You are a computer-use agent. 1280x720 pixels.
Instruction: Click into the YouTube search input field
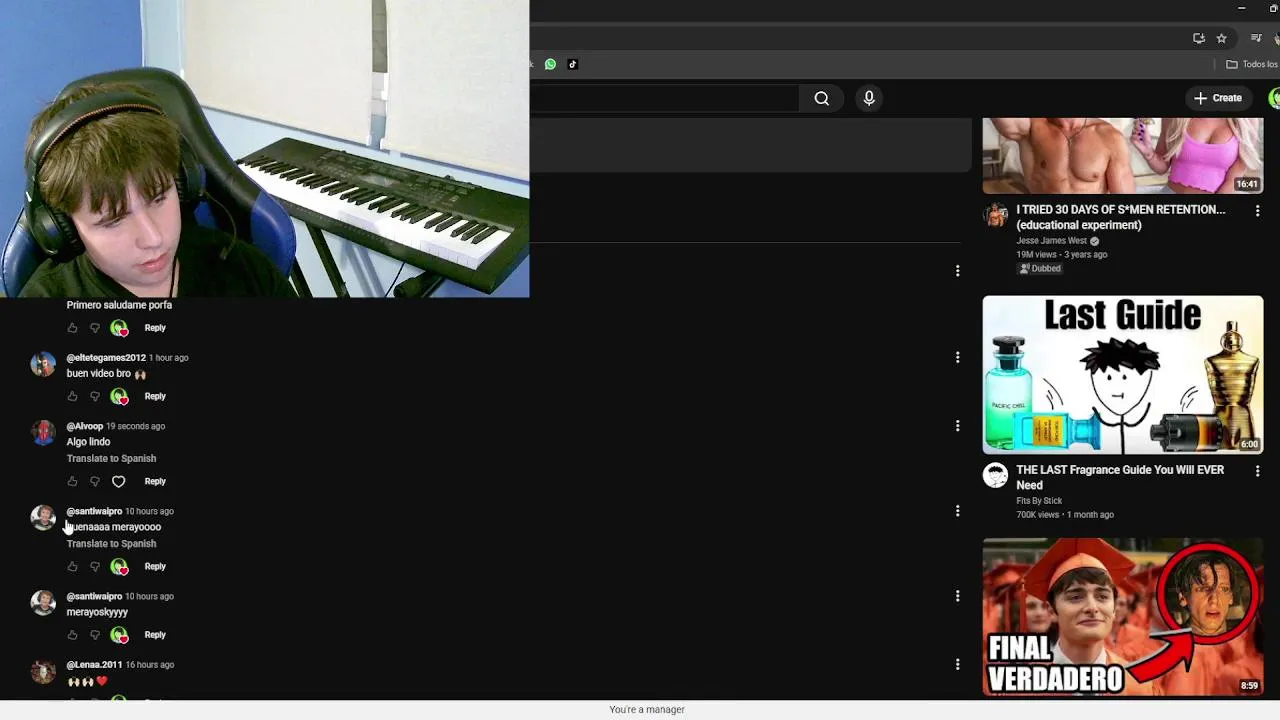664,98
